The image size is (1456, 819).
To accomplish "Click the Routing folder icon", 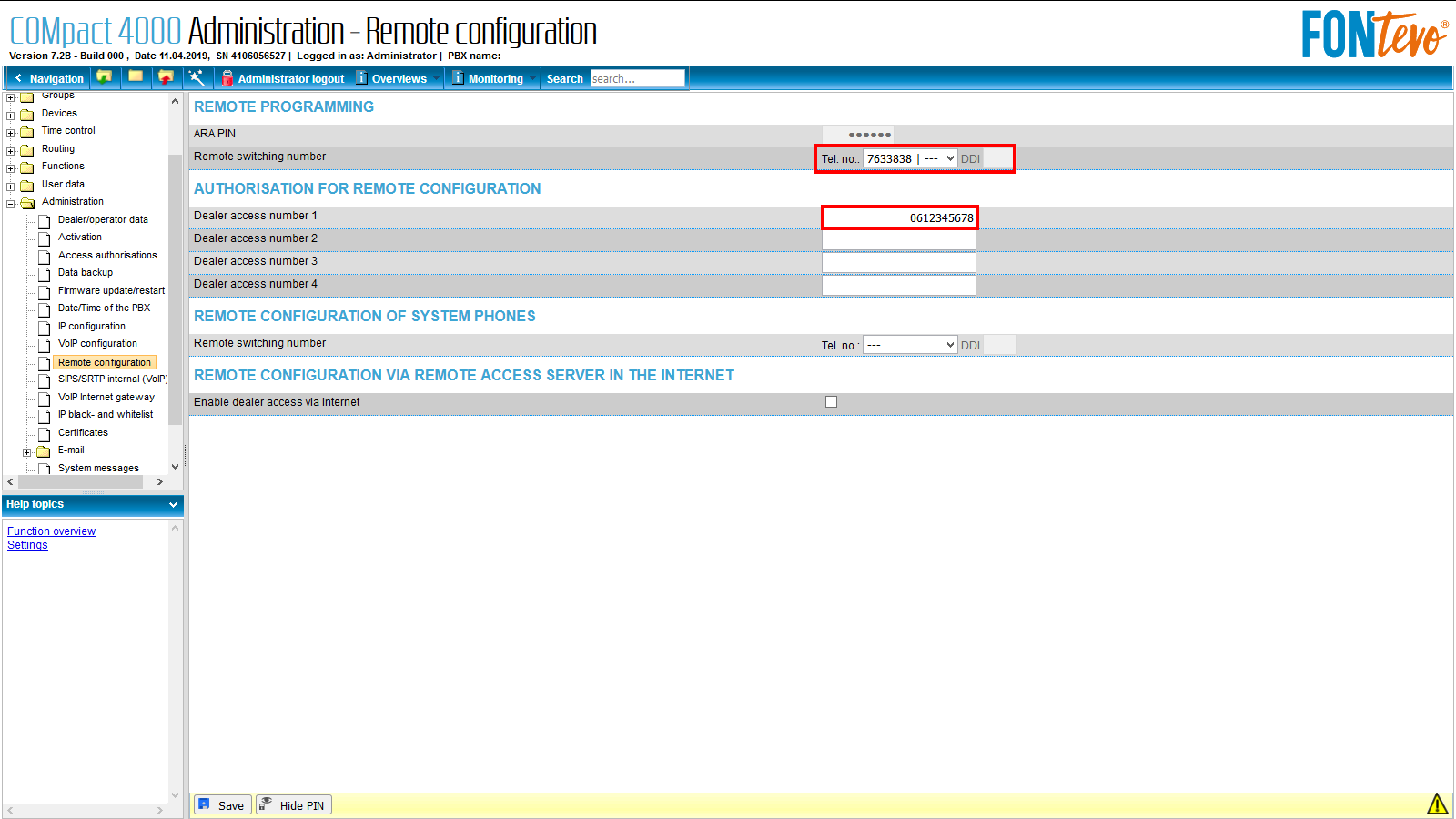I will tap(27, 149).
